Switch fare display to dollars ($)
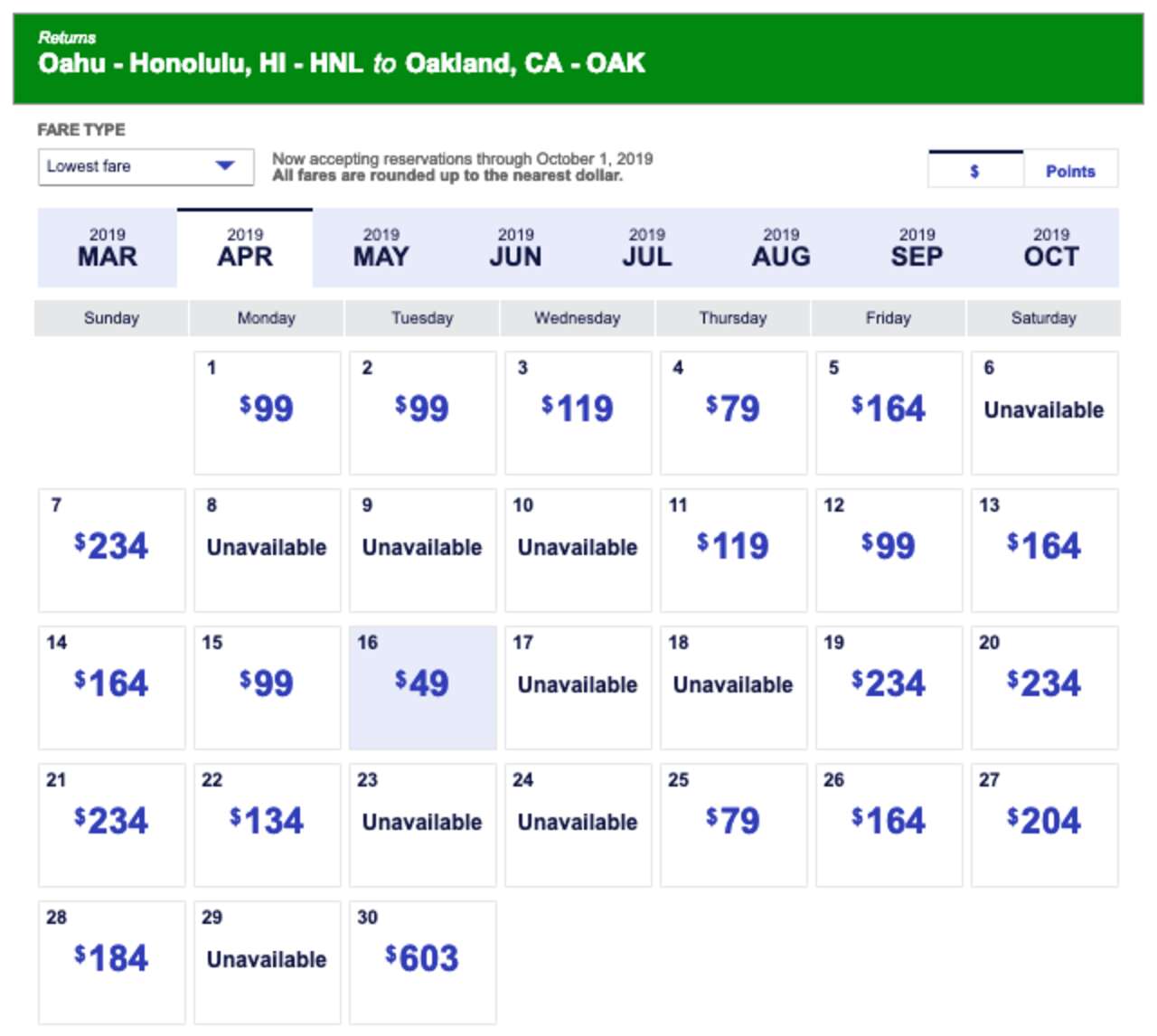Screen dimensions: 1157x1036 tap(975, 170)
